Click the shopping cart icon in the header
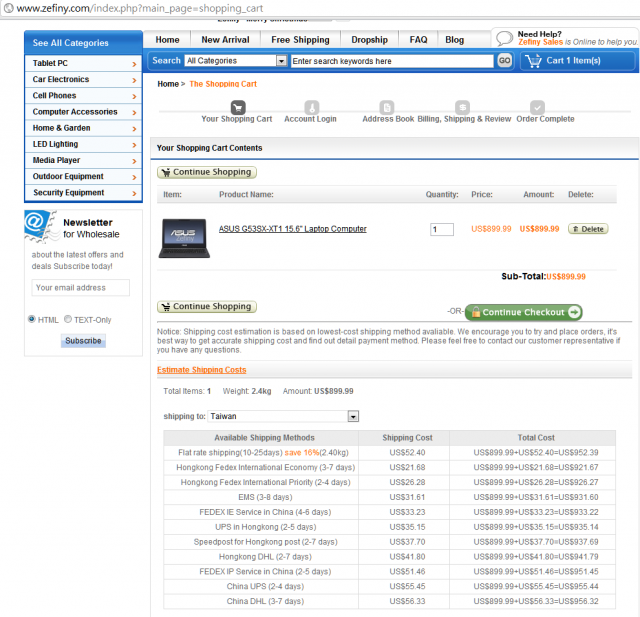Image resolution: width=640 pixels, height=617 pixels. pos(533,61)
